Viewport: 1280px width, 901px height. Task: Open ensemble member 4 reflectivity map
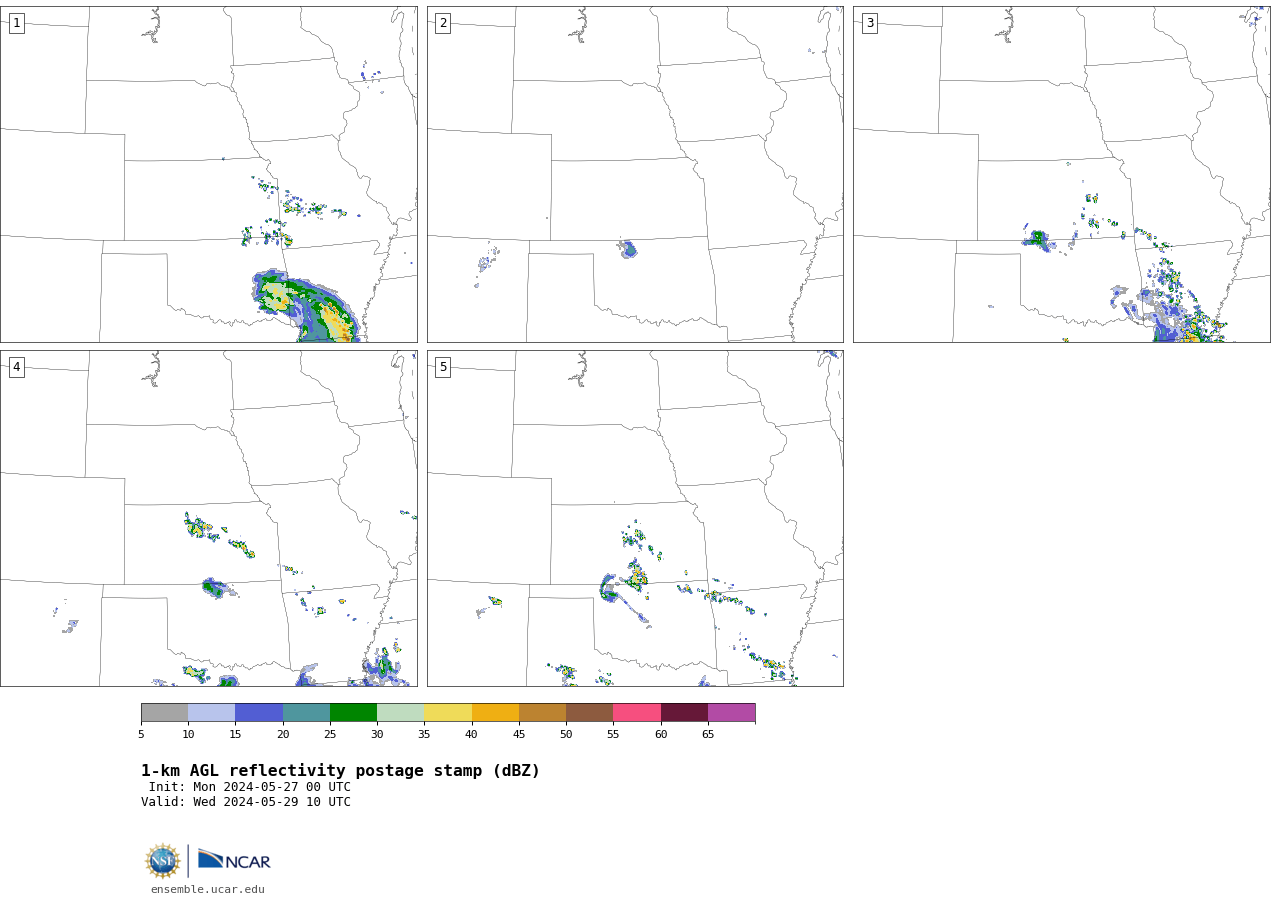click(209, 518)
